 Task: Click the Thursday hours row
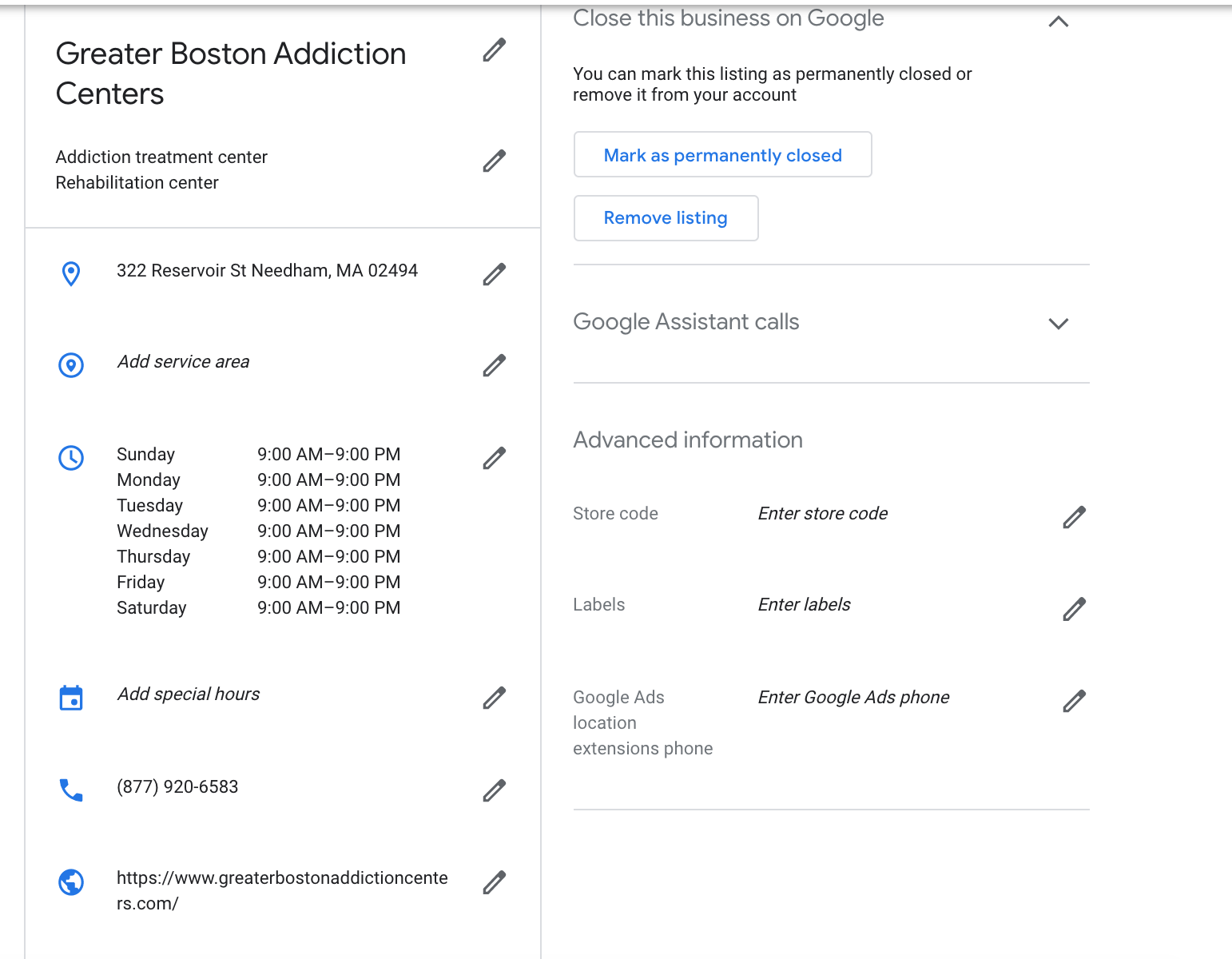[259, 556]
